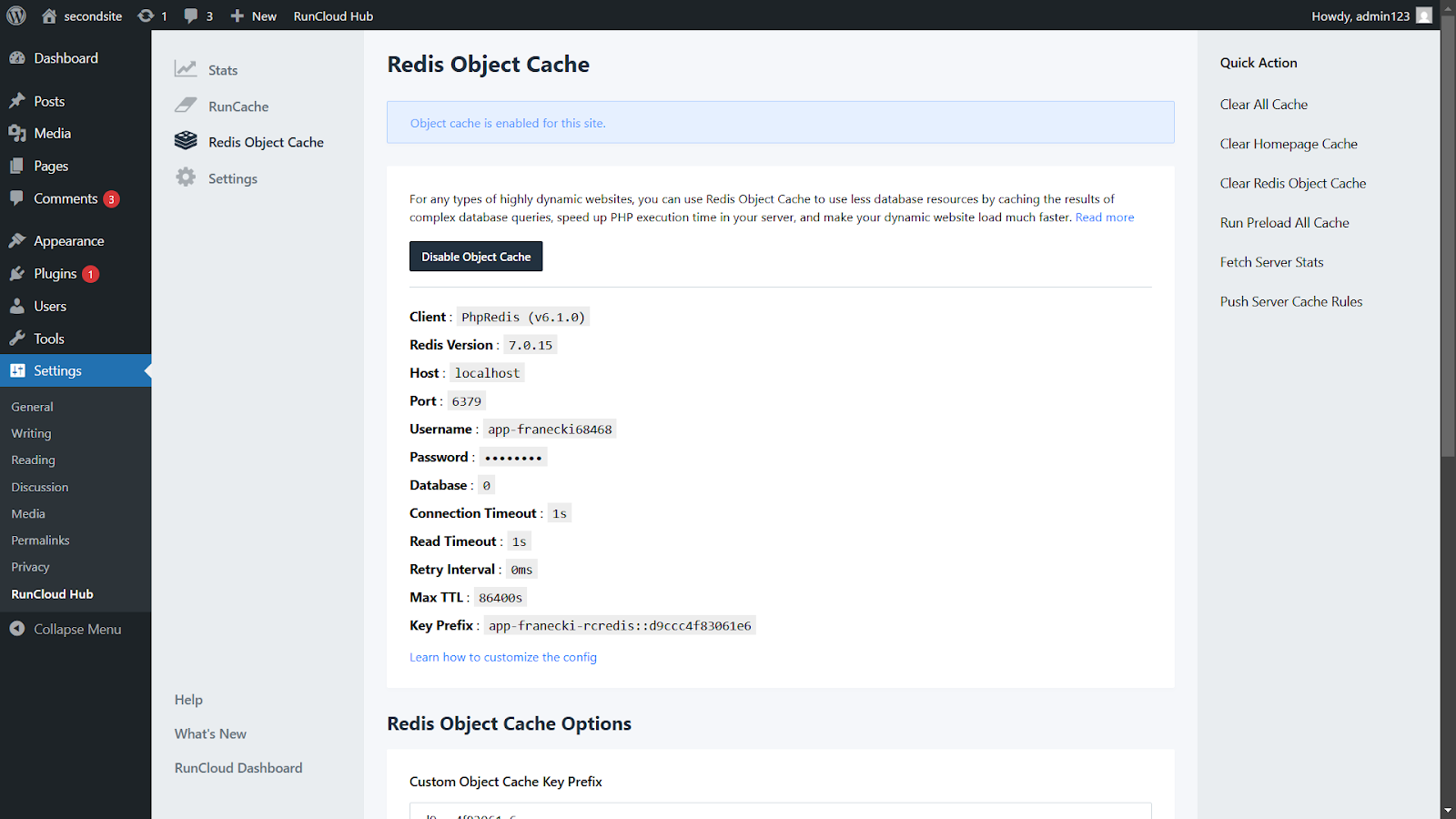Screen dimensions: 1456x819
Task: Click the updates refresh icon in admin bar
Action: [x=146, y=15]
